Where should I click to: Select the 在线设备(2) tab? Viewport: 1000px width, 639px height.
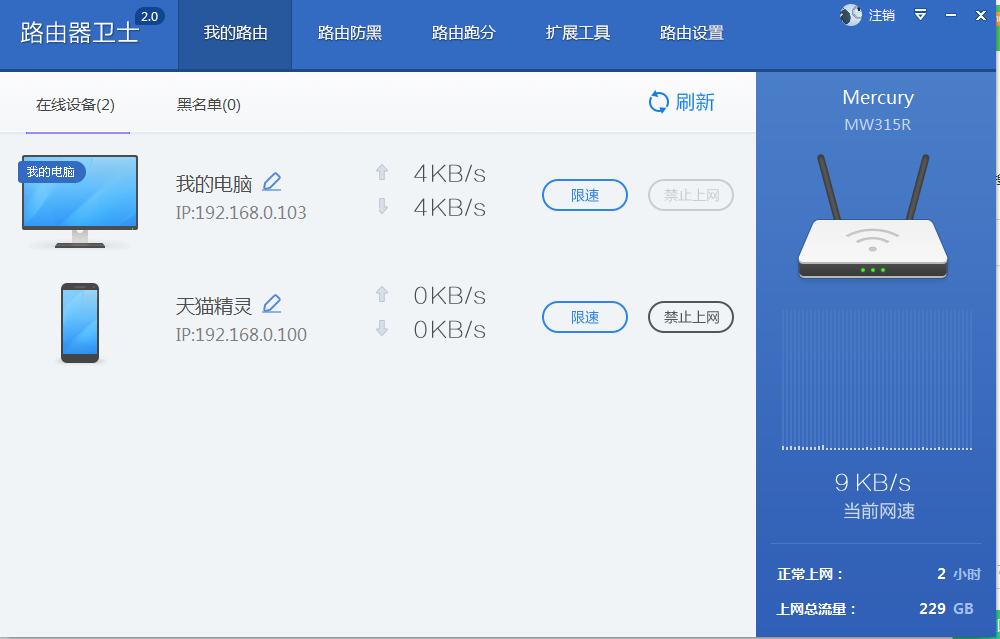(x=77, y=103)
